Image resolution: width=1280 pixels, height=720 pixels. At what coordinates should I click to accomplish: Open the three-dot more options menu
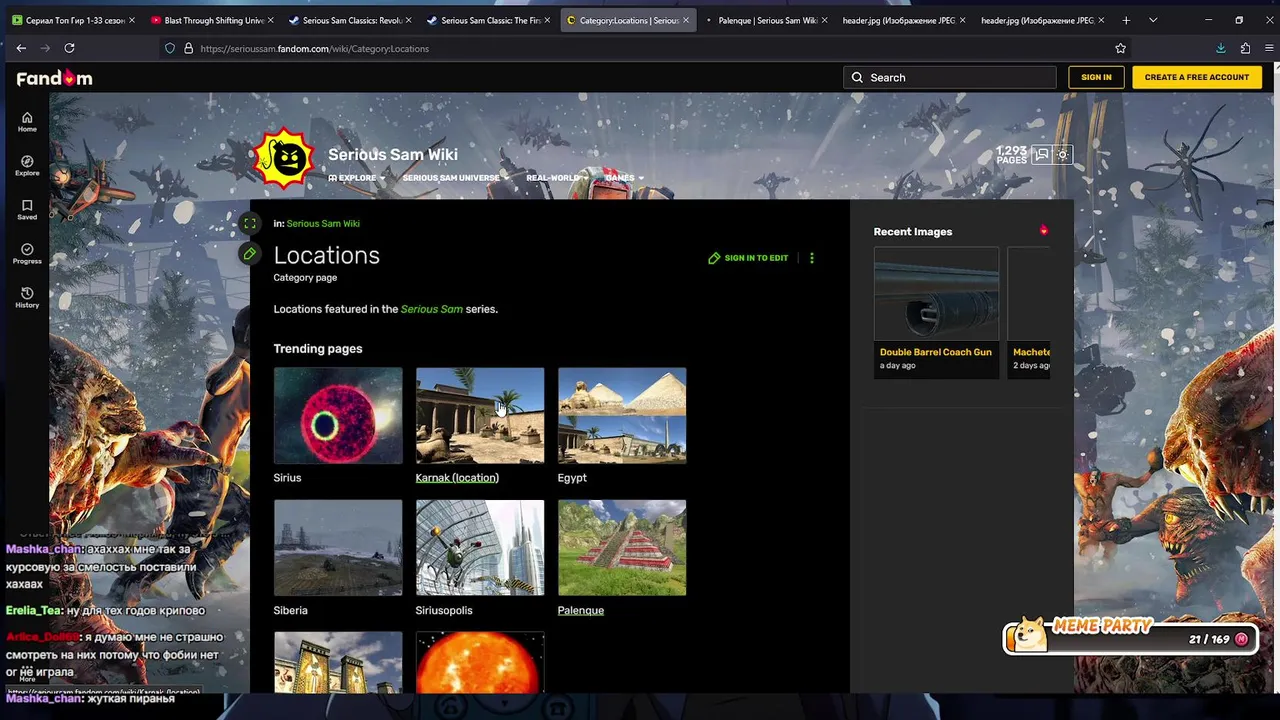(x=812, y=258)
